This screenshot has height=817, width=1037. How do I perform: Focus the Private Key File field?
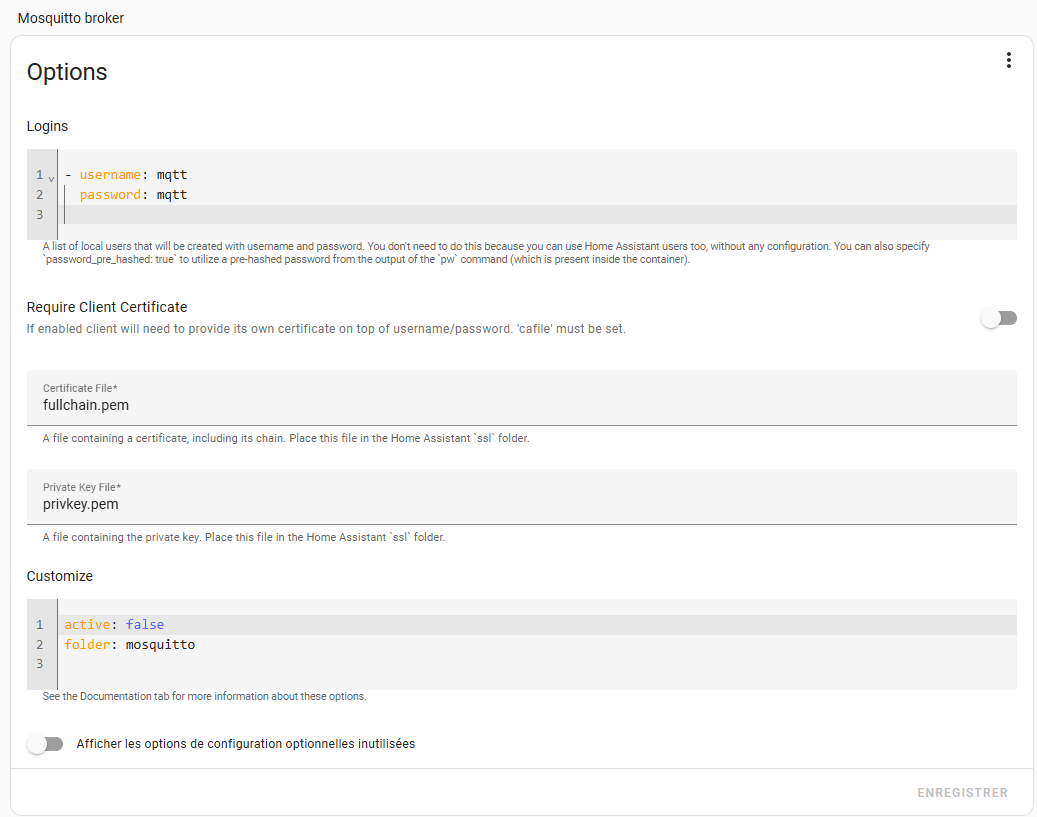coord(521,504)
